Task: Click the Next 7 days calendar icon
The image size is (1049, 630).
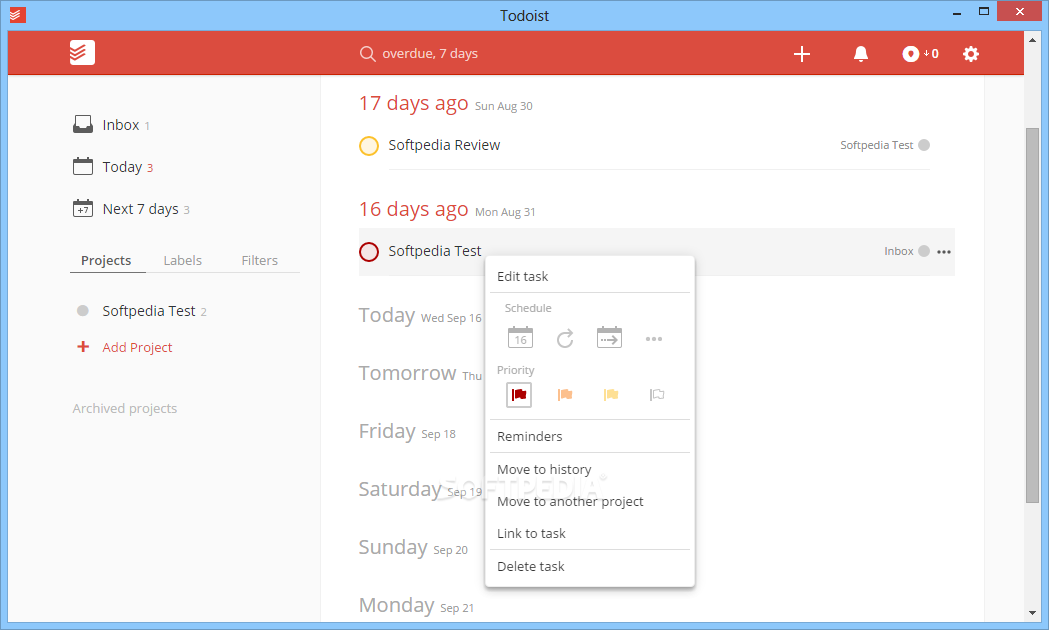Action: (83, 208)
